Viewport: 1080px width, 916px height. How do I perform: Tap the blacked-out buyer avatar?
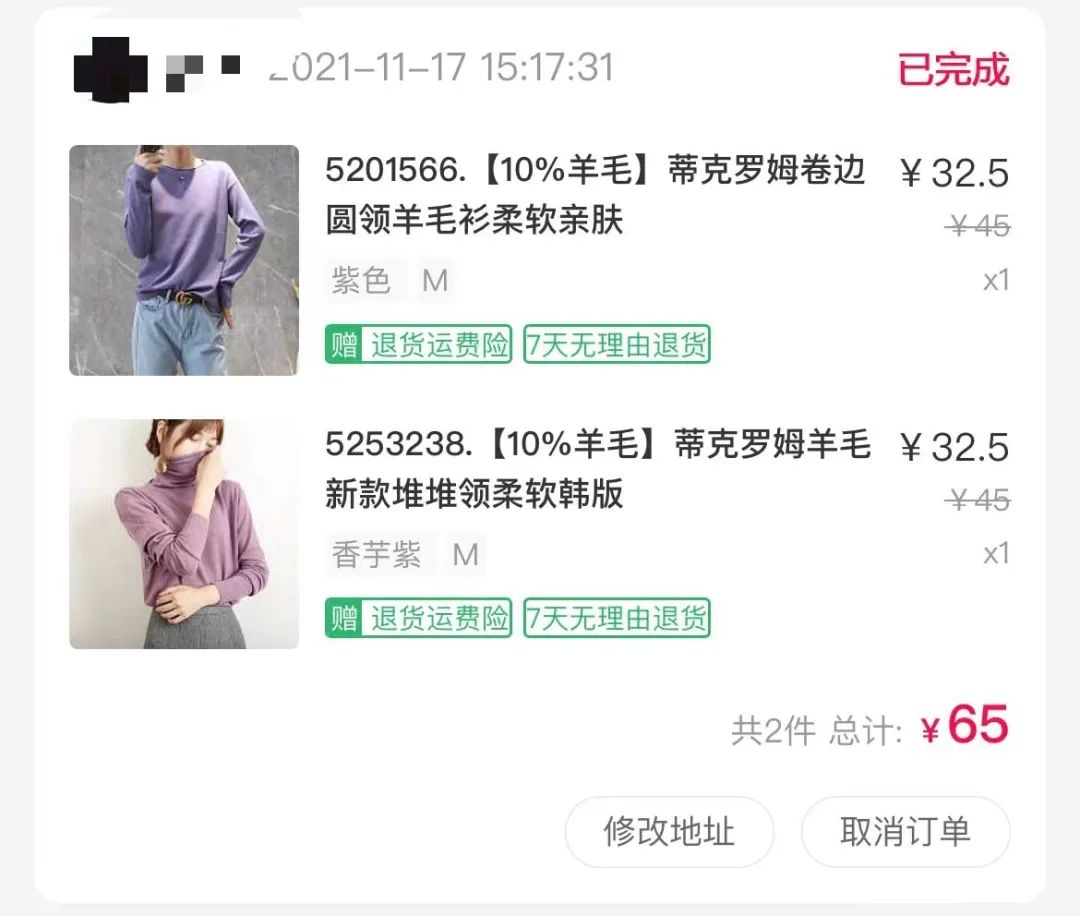110,69
